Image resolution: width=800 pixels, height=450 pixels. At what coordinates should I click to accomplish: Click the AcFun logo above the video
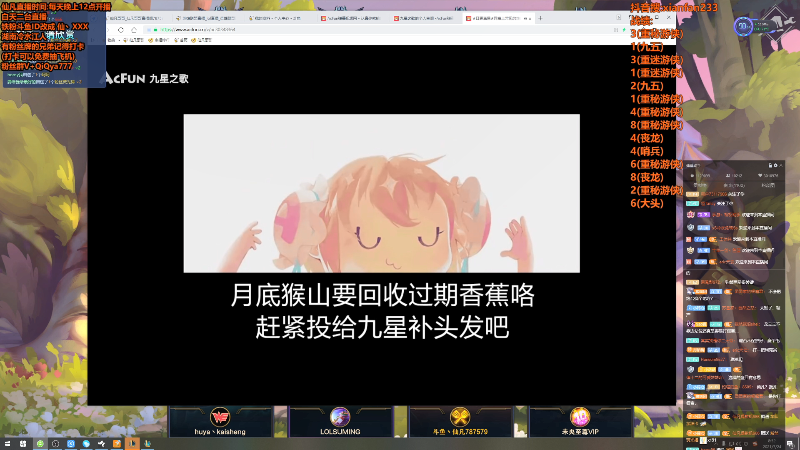[x=125, y=78]
